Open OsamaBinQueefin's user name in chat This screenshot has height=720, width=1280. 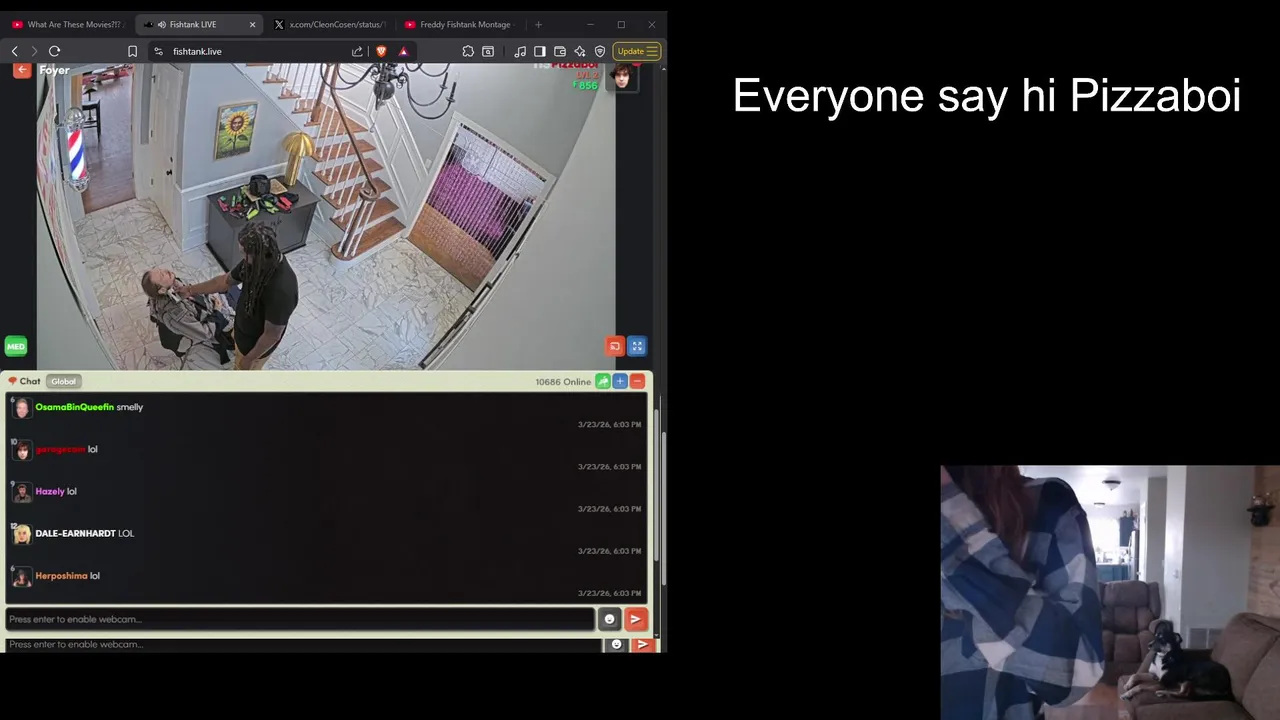74,407
